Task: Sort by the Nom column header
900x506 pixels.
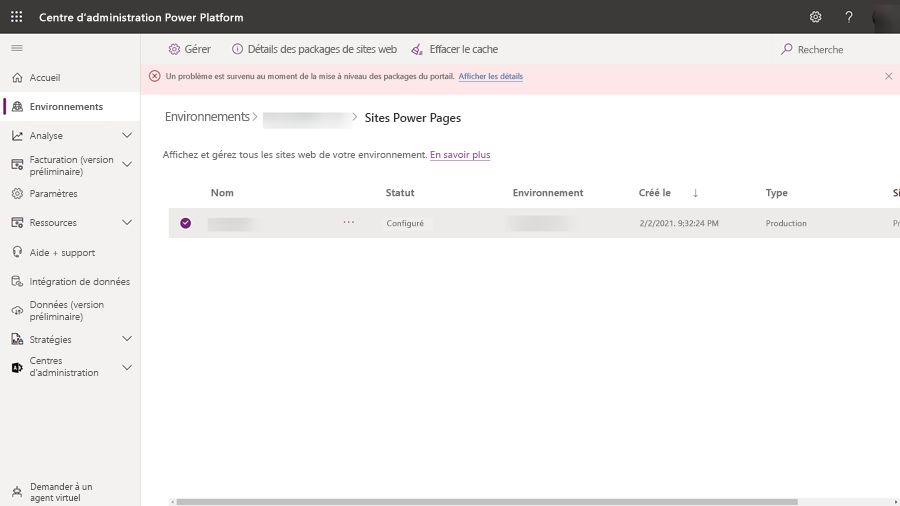Action: [222, 193]
